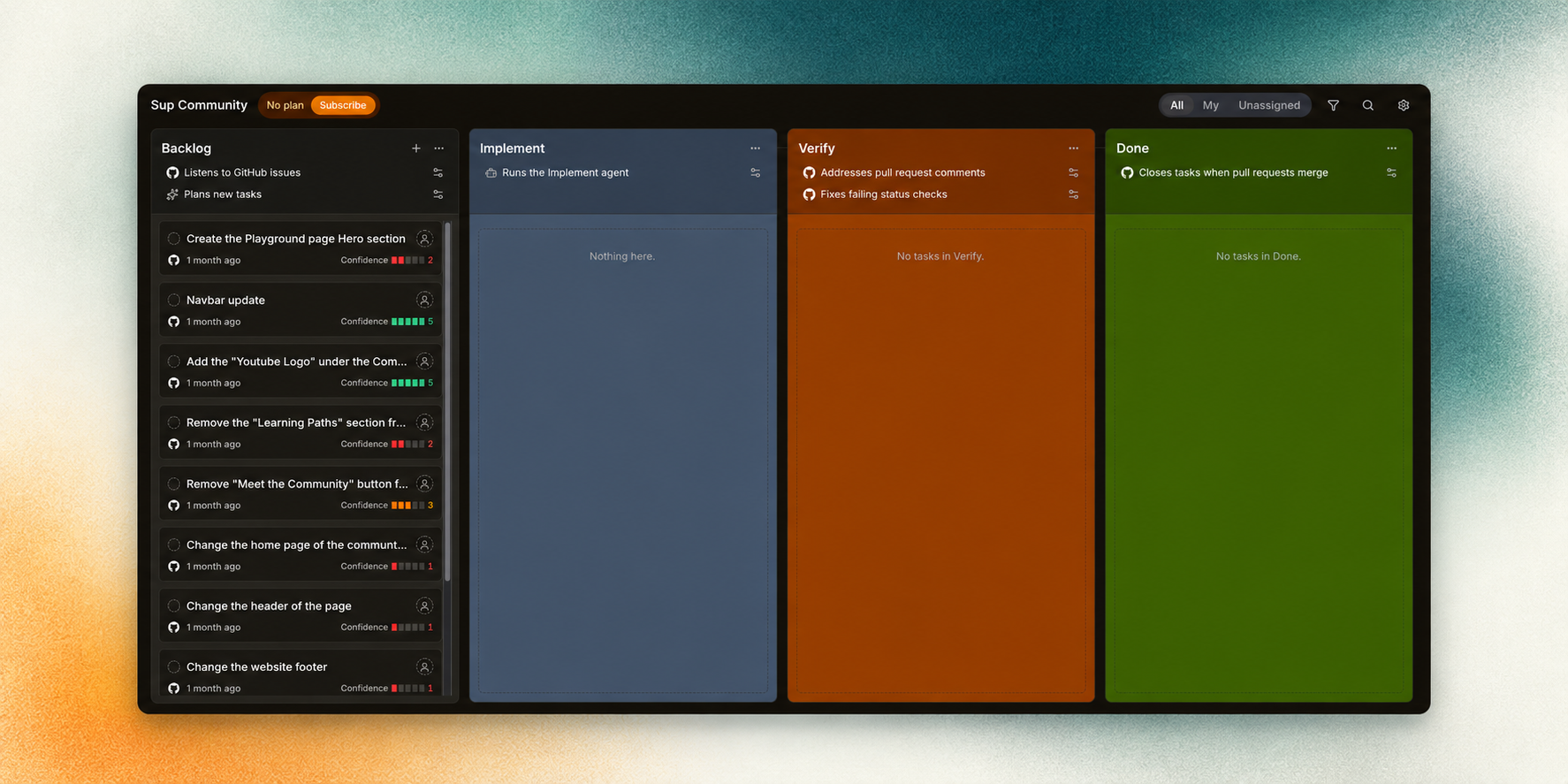The image size is (1568, 784).
Task: Mark 'Remove Meet the Community' task complete
Action: (174, 484)
